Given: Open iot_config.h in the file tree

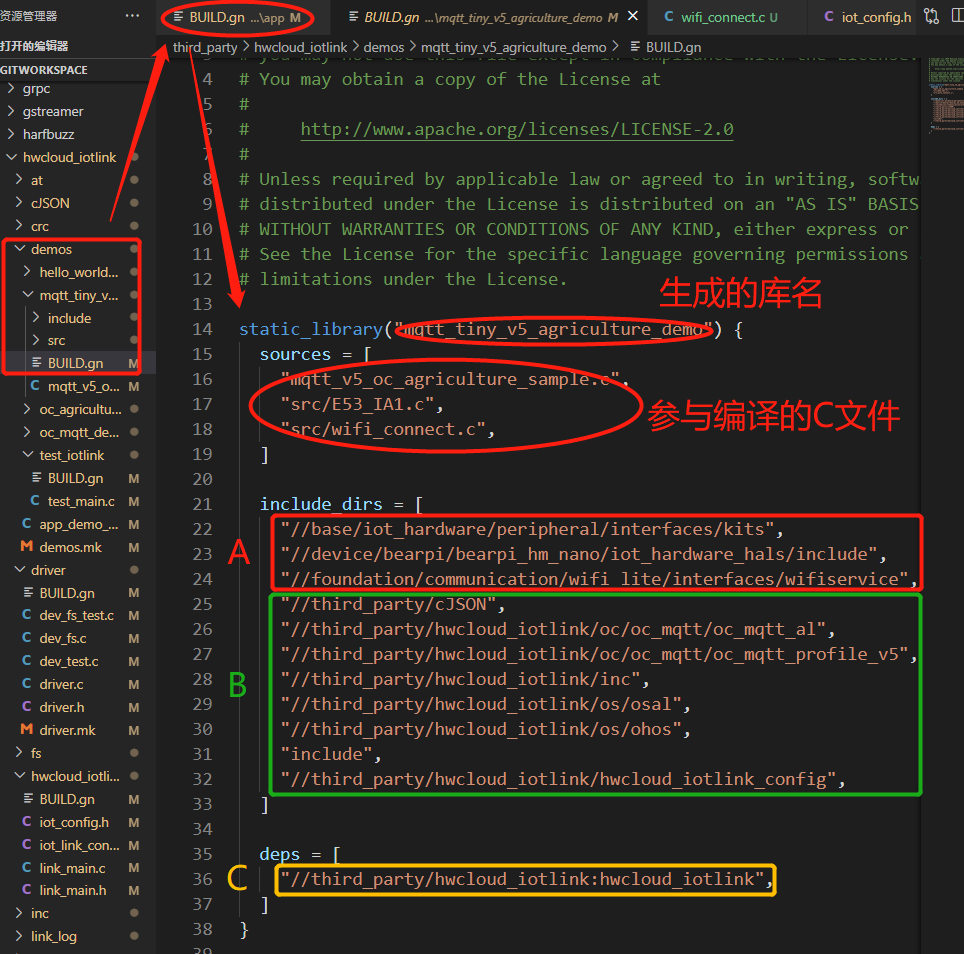Looking at the screenshot, I should [77, 822].
